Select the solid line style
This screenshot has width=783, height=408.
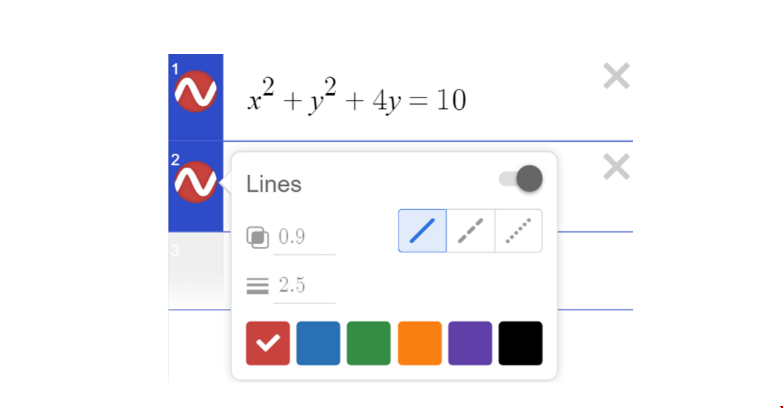coord(422,231)
